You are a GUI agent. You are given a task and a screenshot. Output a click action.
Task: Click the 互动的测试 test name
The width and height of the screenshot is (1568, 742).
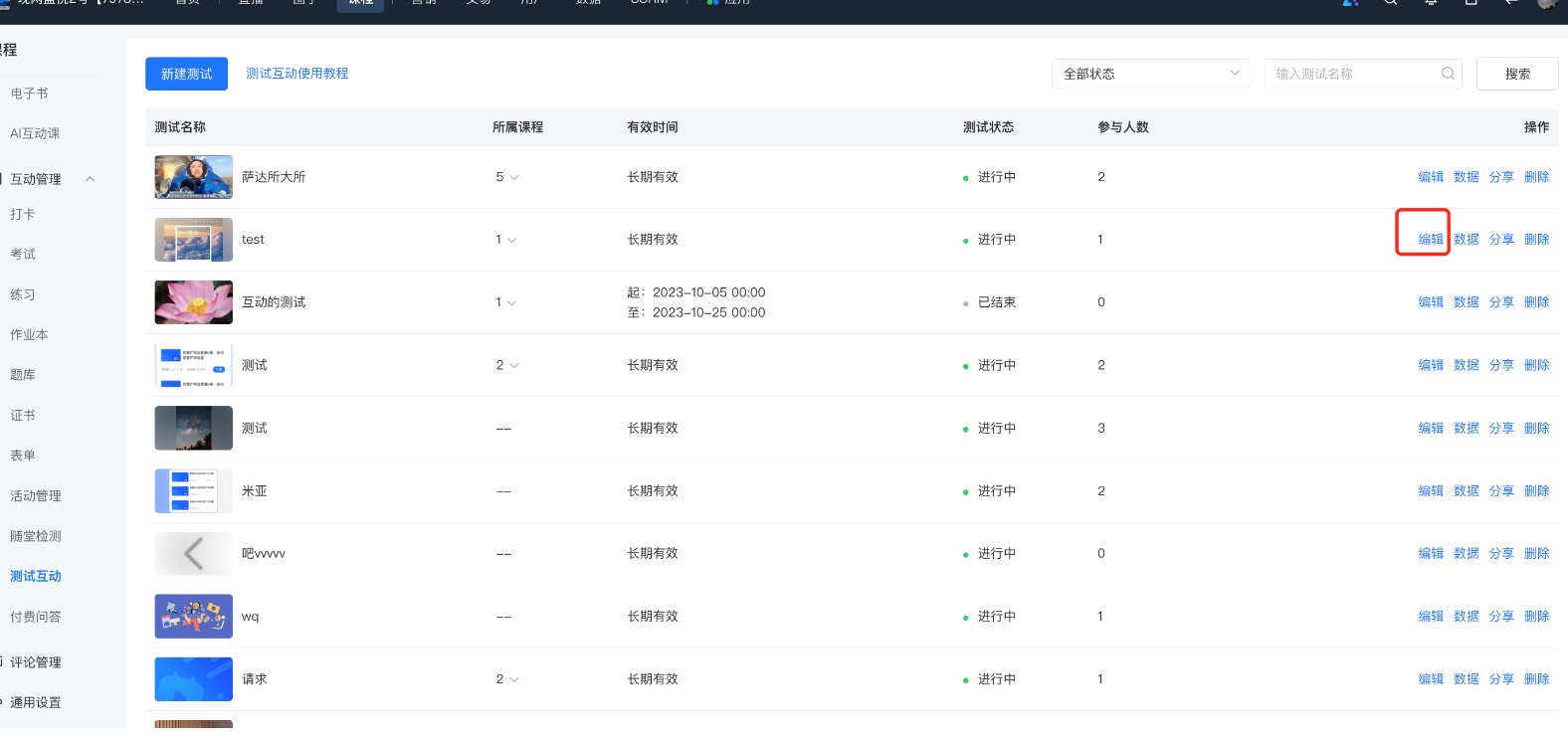point(274,302)
